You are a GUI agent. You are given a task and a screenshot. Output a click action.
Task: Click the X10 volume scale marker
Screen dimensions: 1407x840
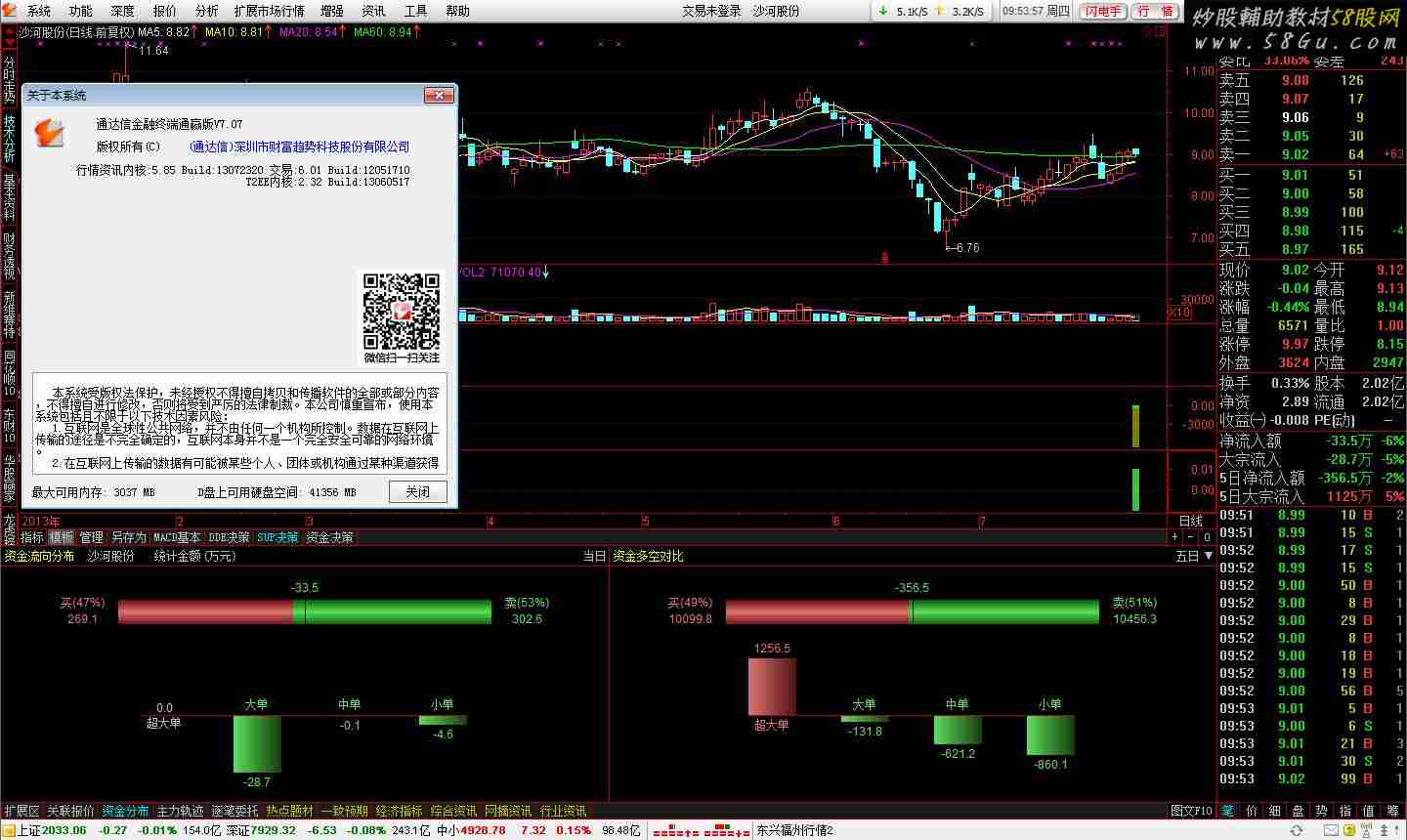coord(1180,313)
